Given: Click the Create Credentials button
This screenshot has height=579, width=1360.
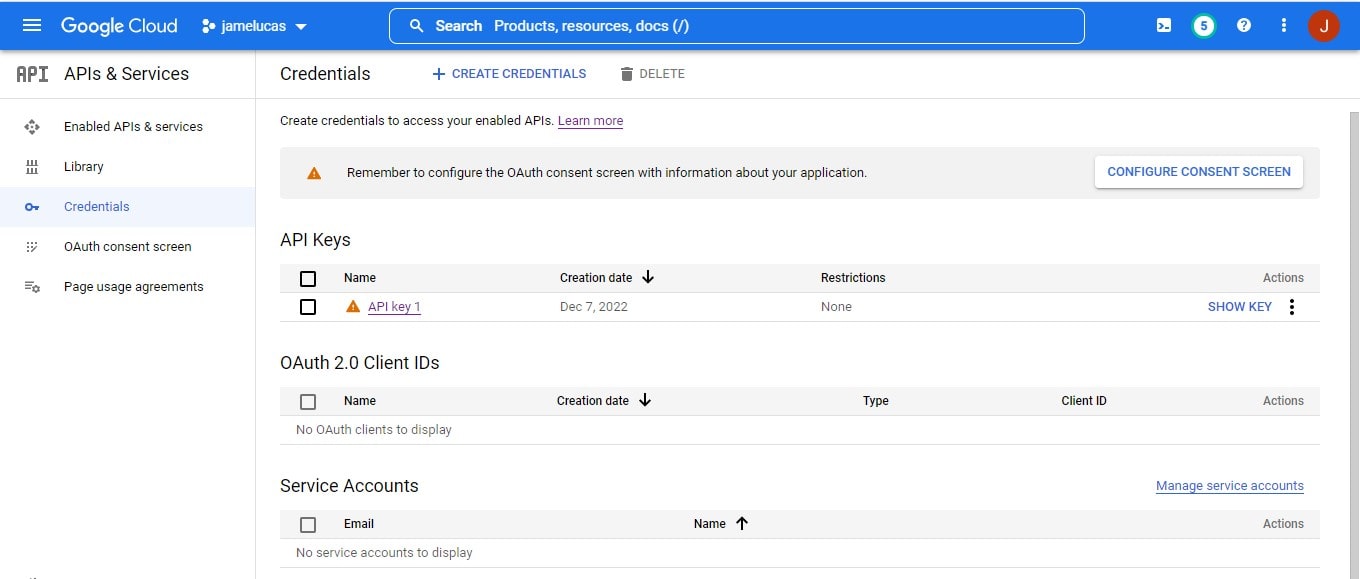Looking at the screenshot, I should point(509,74).
